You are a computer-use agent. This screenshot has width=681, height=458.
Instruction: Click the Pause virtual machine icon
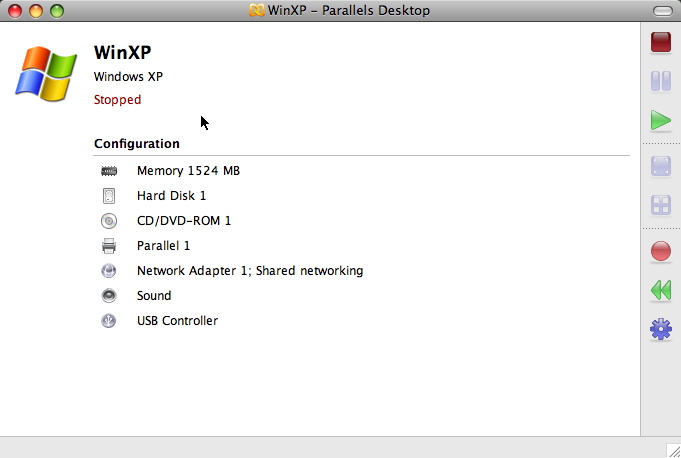(661, 81)
